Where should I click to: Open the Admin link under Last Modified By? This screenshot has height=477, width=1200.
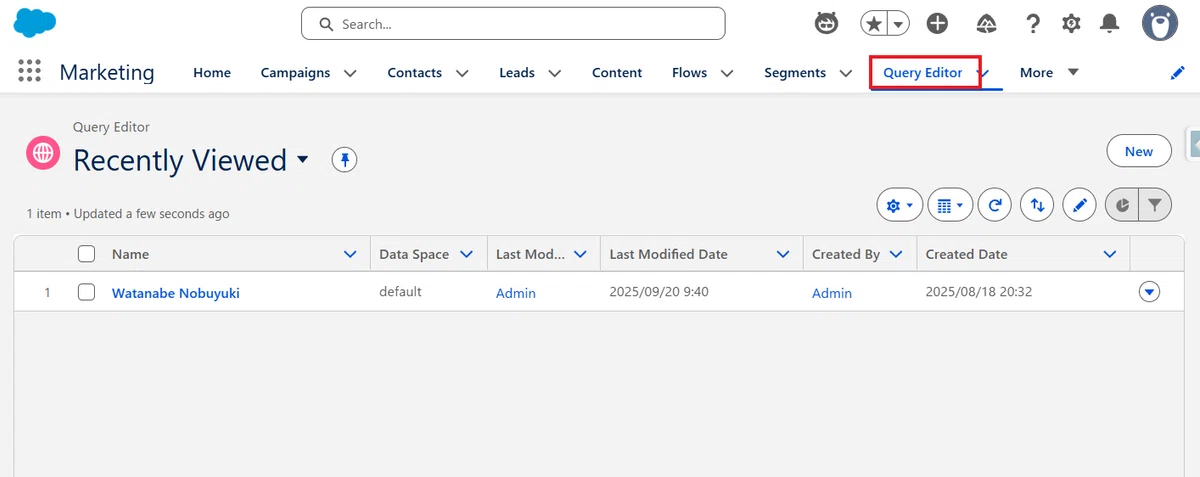click(516, 293)
